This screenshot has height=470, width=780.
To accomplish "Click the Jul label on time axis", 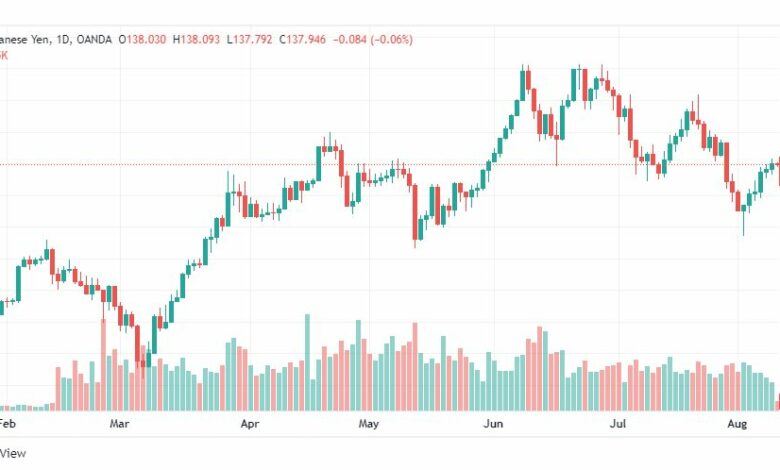I will pos(618,424).
